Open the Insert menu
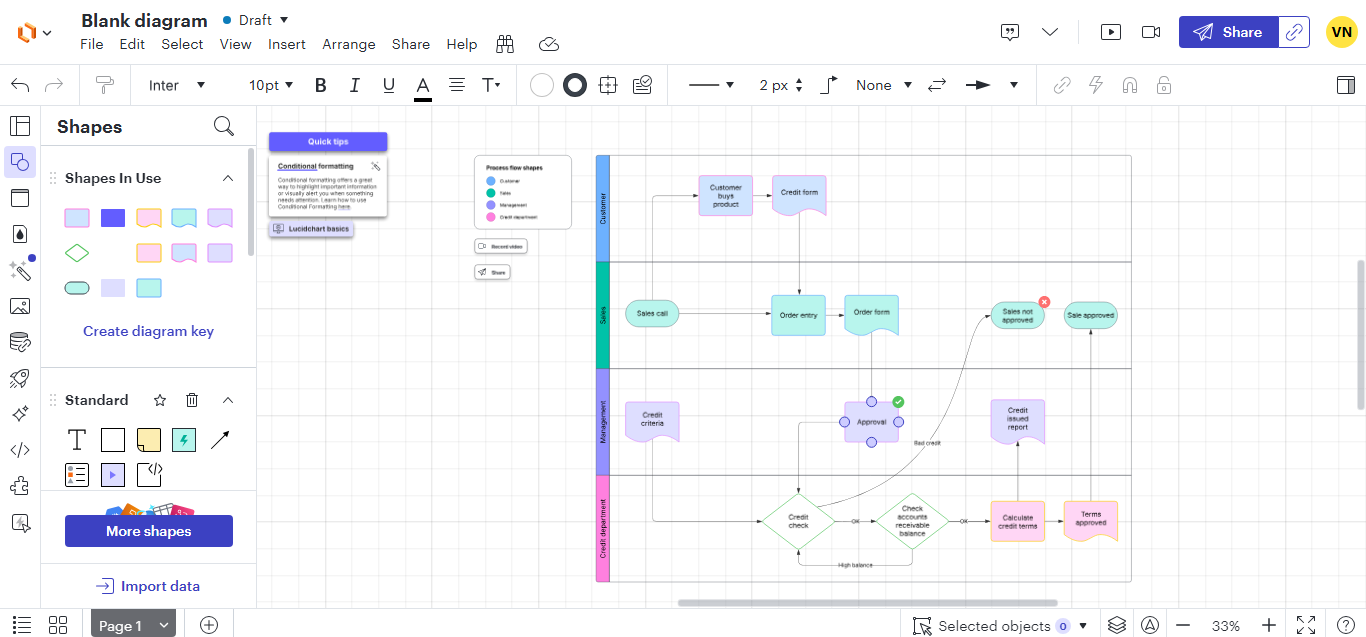Image resolution: width=1366 pixels, height=637 pixels. click(287, 44)
